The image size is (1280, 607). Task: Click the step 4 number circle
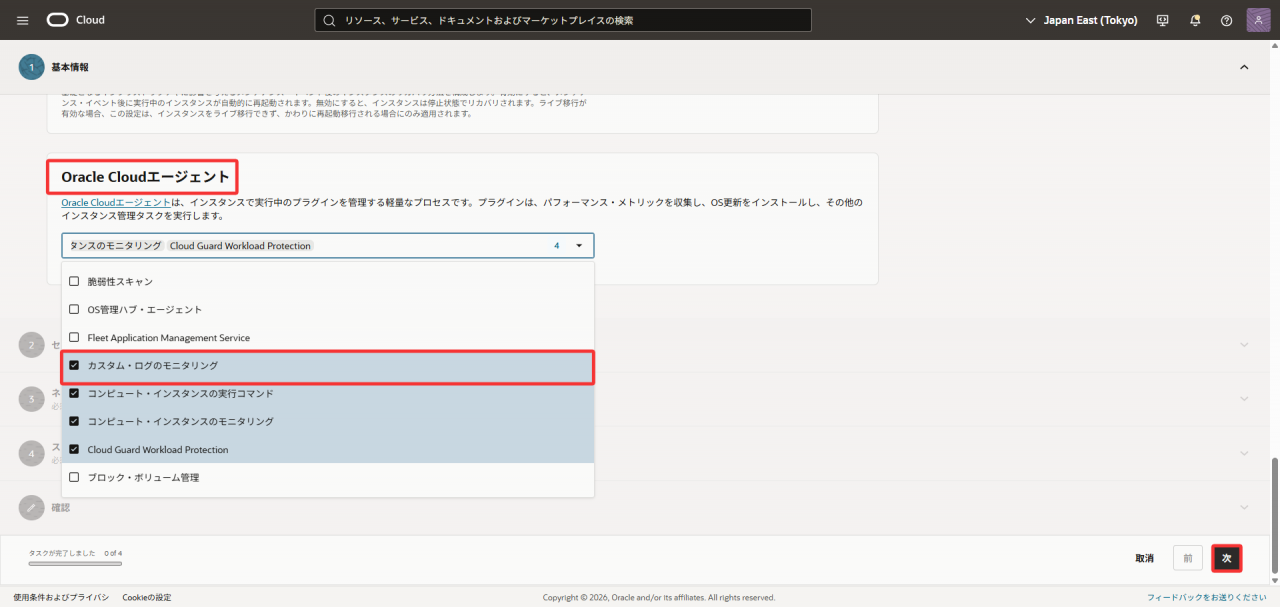pyautogui.click(x=31, y=453)
